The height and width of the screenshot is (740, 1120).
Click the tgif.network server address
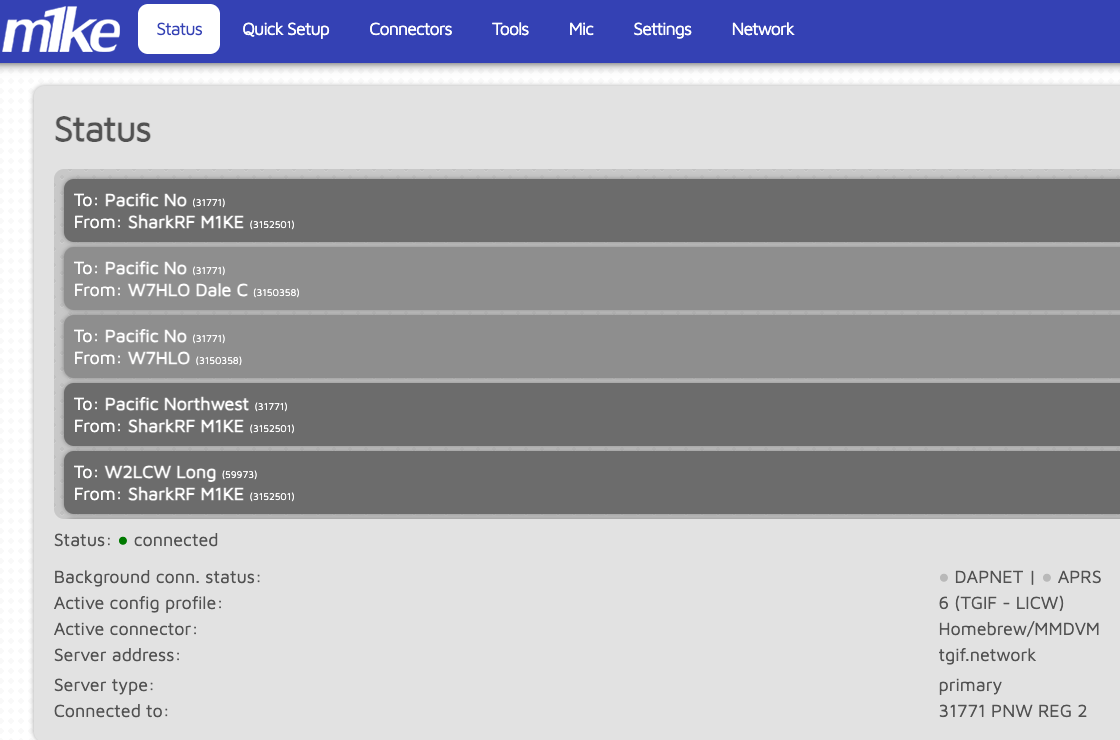987,655
